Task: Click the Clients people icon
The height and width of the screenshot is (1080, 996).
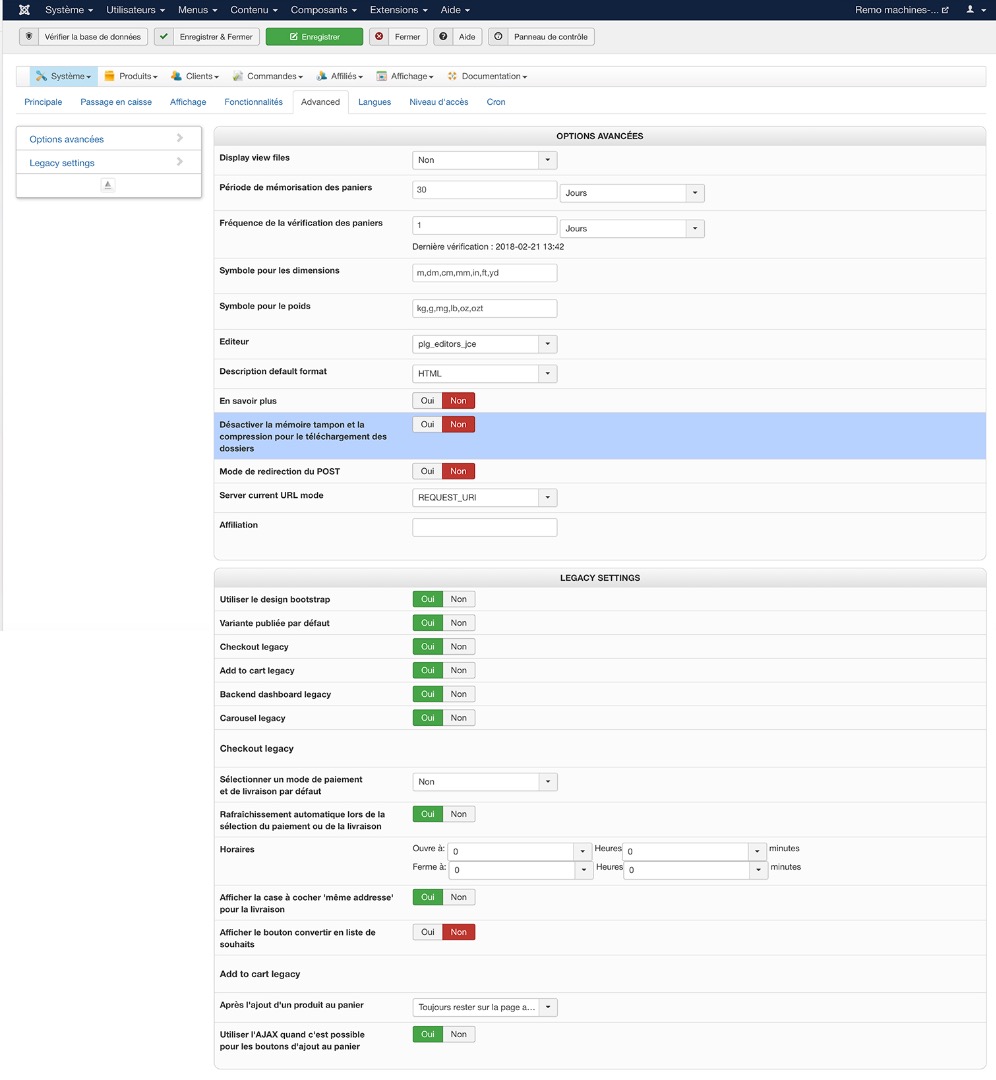Action: pyautogui.click(x=176, y=76)
